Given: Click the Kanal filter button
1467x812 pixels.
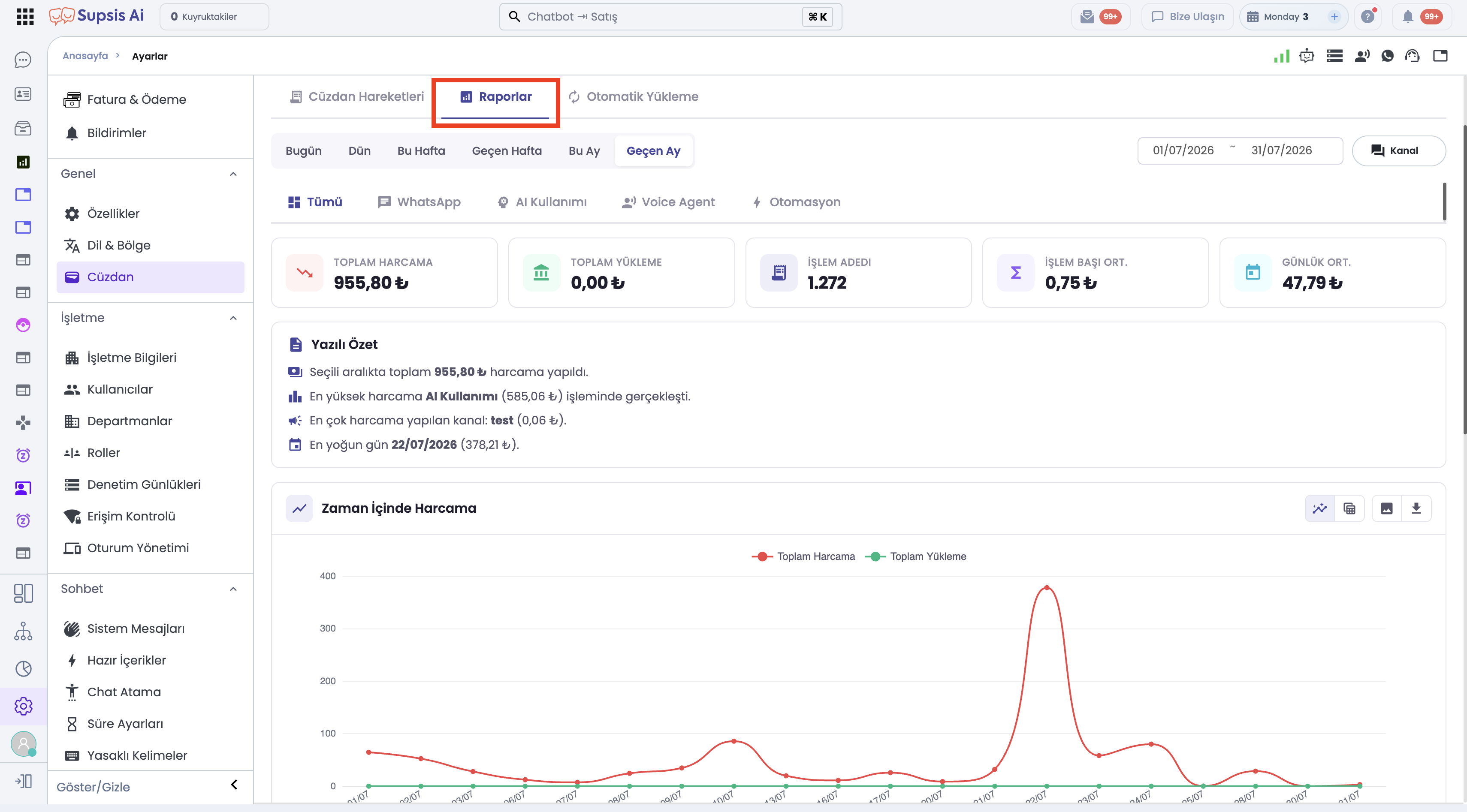Looking at the screenshot, I should click(x=1398, y=151).
